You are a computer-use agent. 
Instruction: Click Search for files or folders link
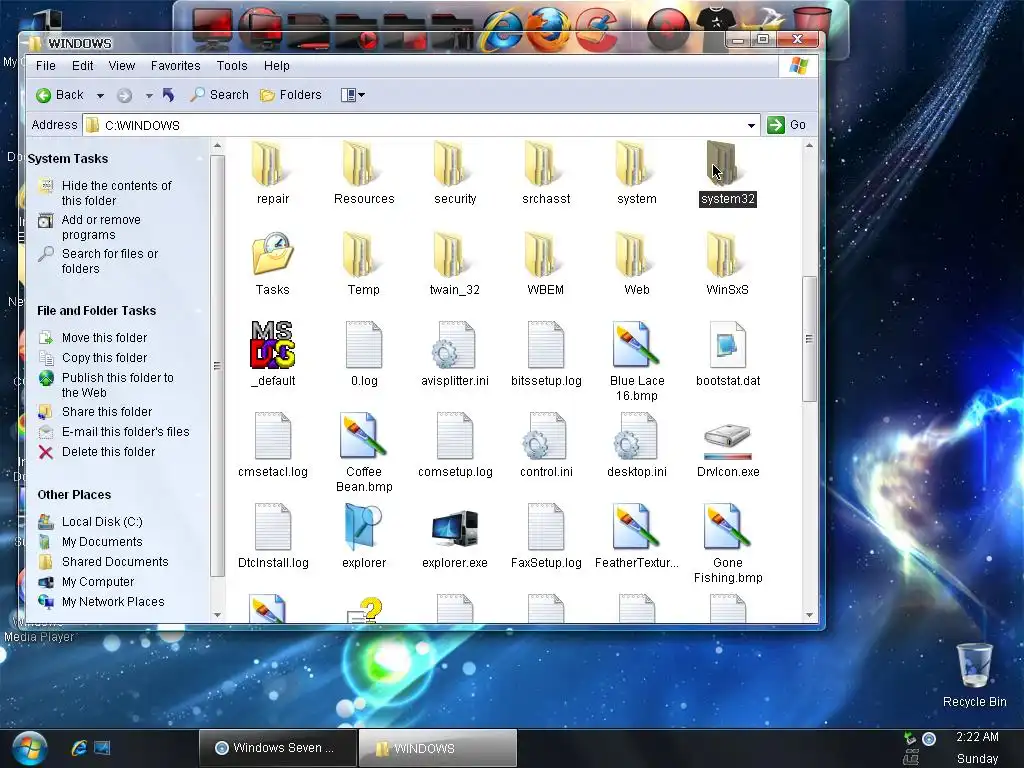110,261
